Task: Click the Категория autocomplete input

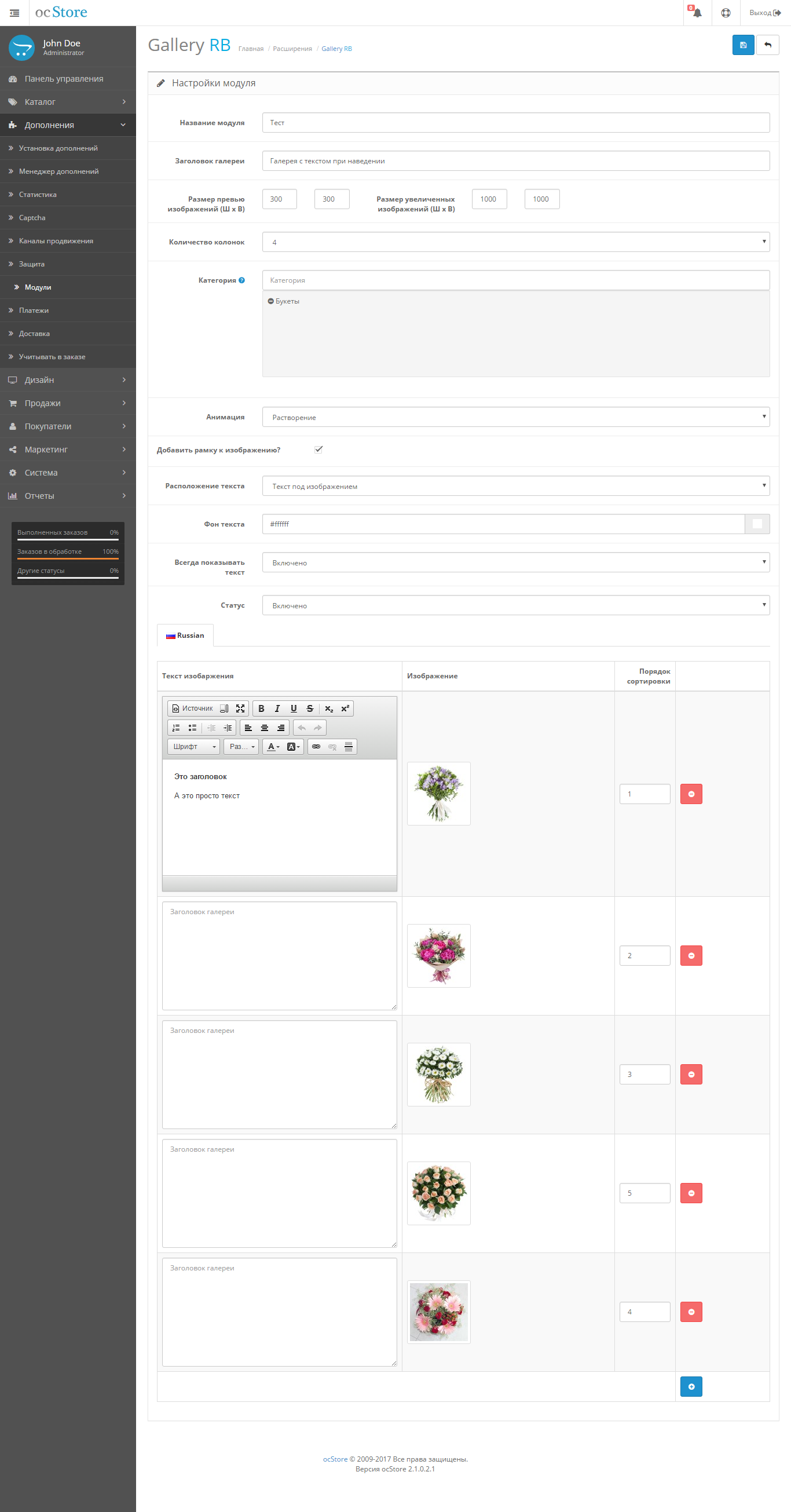Action: click(x=516, y=280)
